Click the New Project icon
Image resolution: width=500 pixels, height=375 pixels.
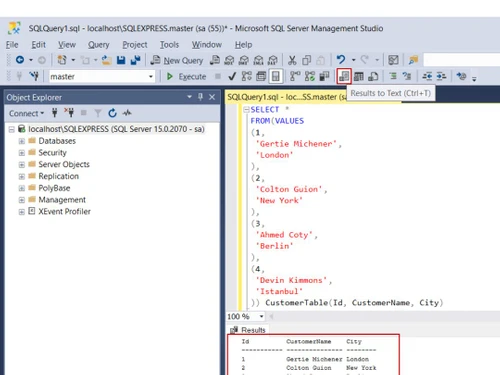62,60
